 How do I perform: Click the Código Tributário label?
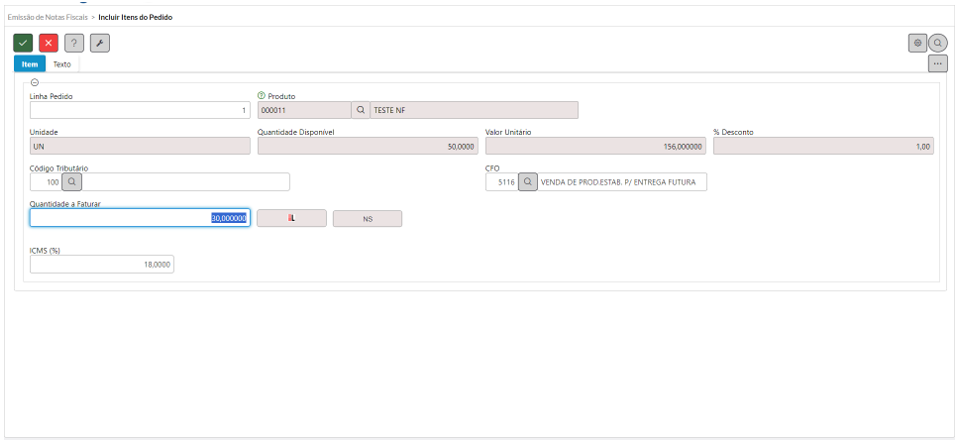tap(59, 168)
